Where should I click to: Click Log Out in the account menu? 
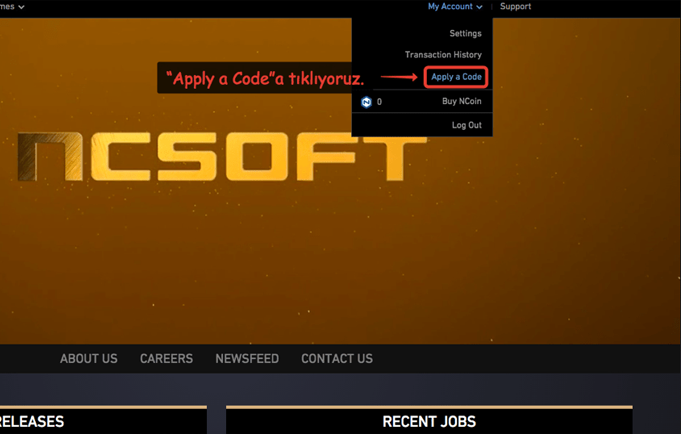click(x=466, y=125)
